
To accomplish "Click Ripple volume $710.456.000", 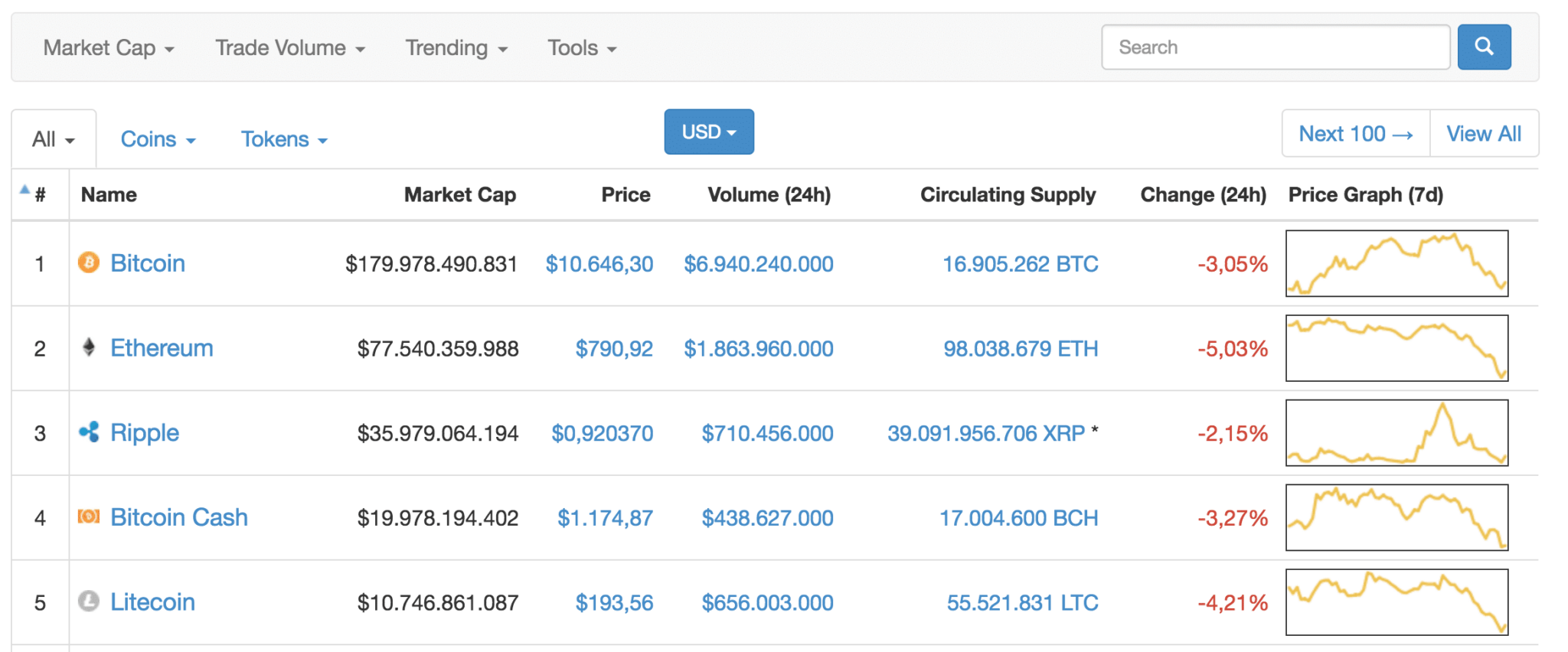I will [x=767, y=434].
